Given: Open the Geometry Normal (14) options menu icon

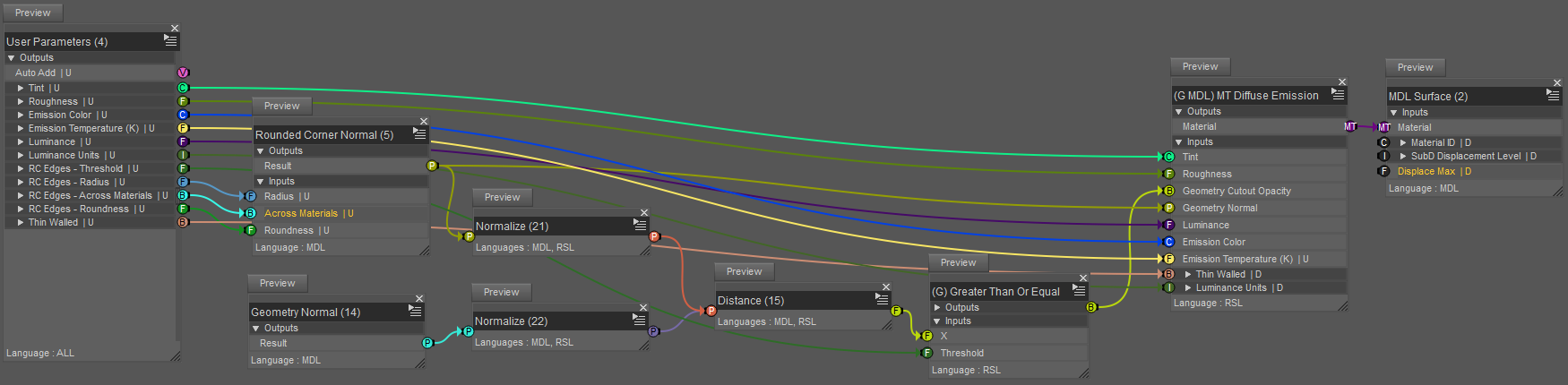Looking at the screenshot, I should tap(415, 311).
